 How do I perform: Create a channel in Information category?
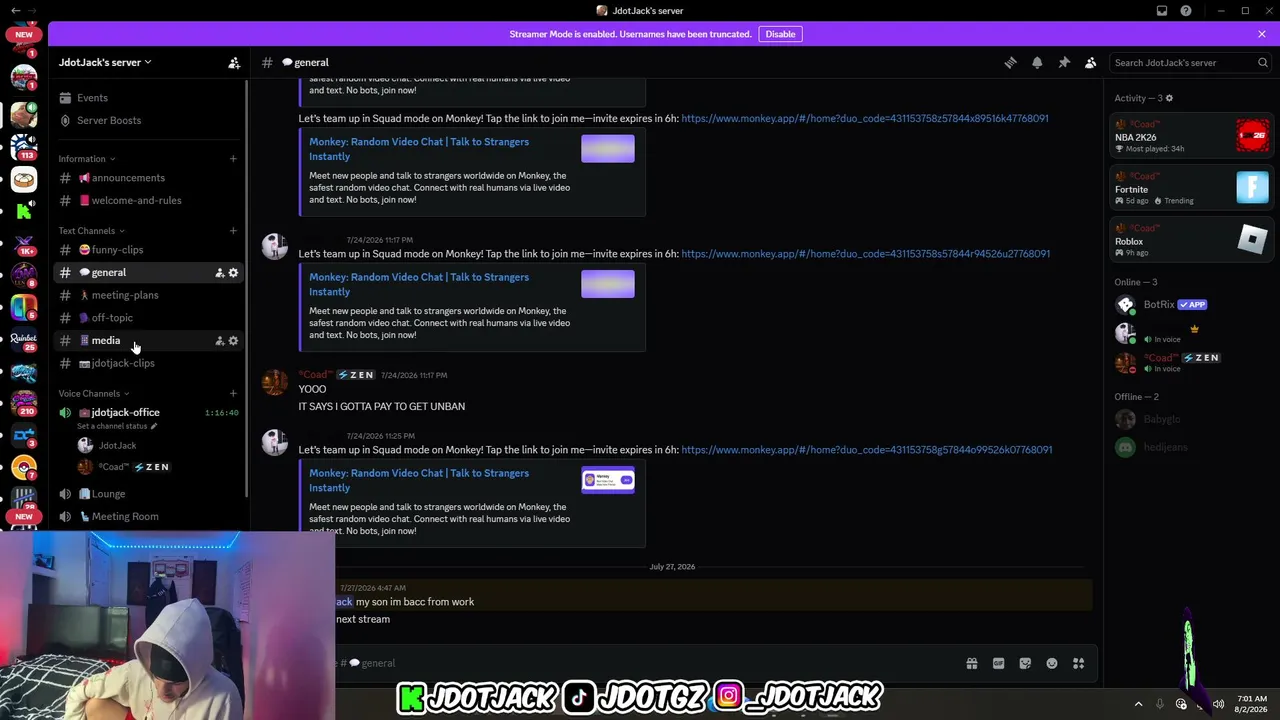[233, 158]
